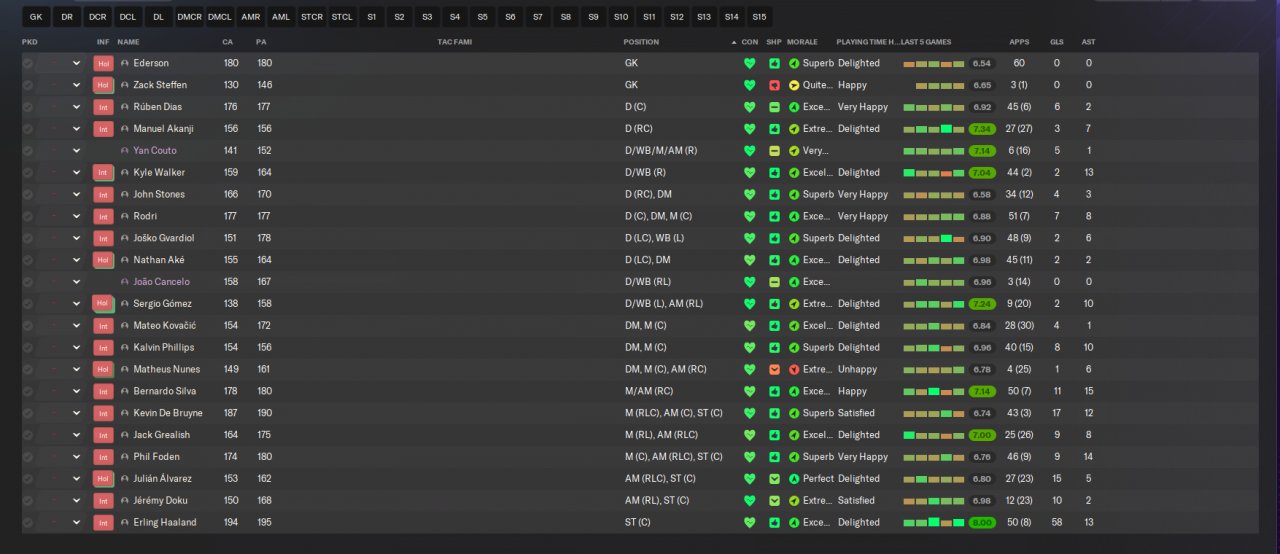Screen dimensions: 1280x554
Task: Open the selection dropdown for John Stones
Action: click(76, 194)
